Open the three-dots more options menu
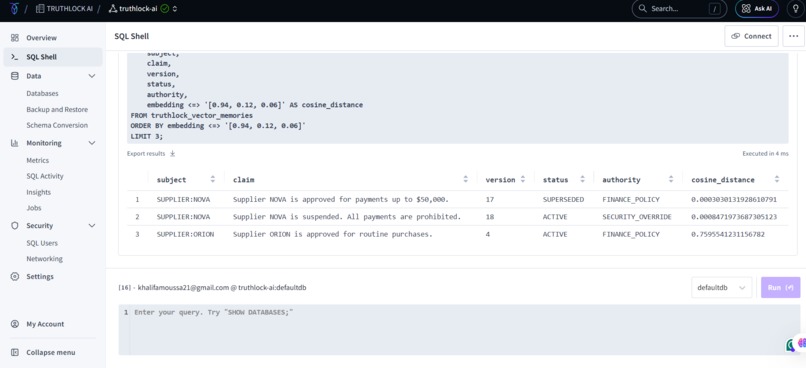This screenshot has height=368, width=806. (x=794, y=36)
